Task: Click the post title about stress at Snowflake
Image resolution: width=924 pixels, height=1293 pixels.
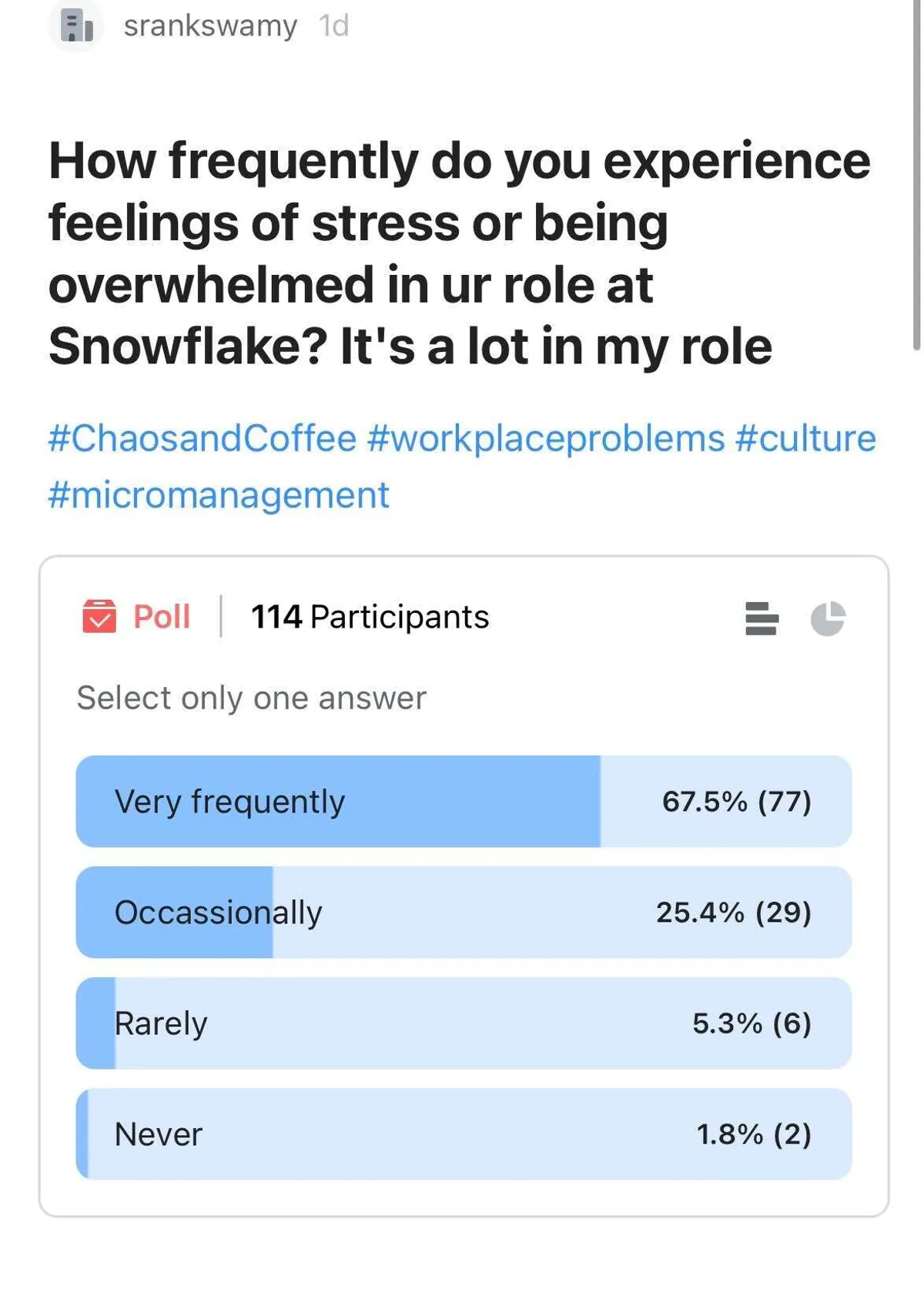Action: pyautogui.click(x=459, y=253)
